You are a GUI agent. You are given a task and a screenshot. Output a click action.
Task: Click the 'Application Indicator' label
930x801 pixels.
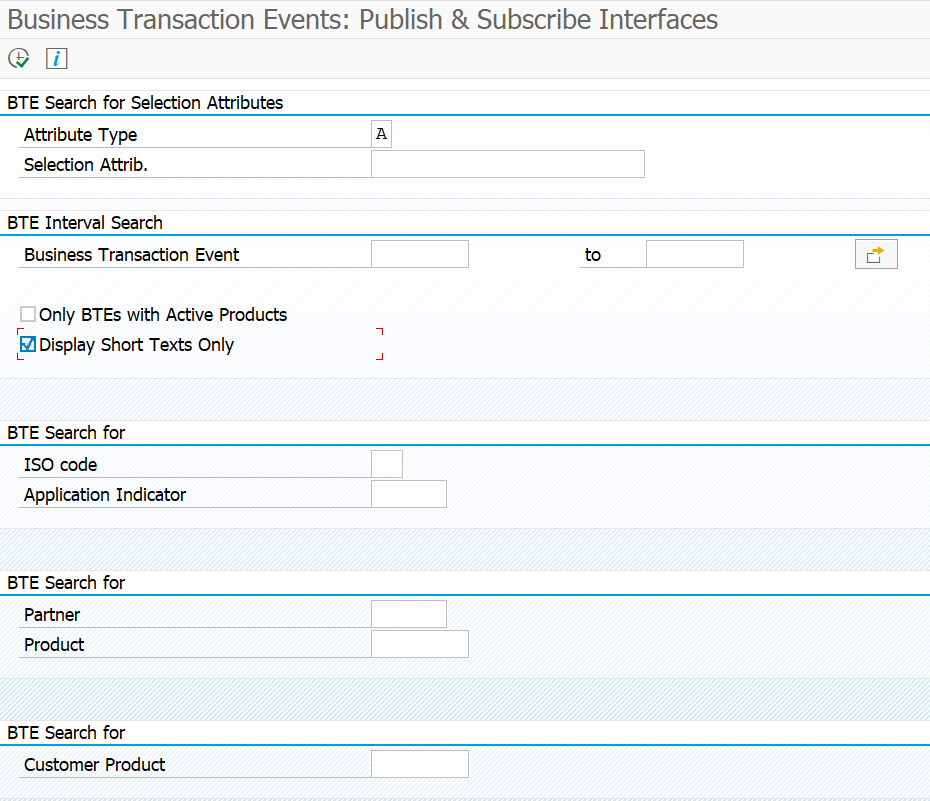pos(105,495)
